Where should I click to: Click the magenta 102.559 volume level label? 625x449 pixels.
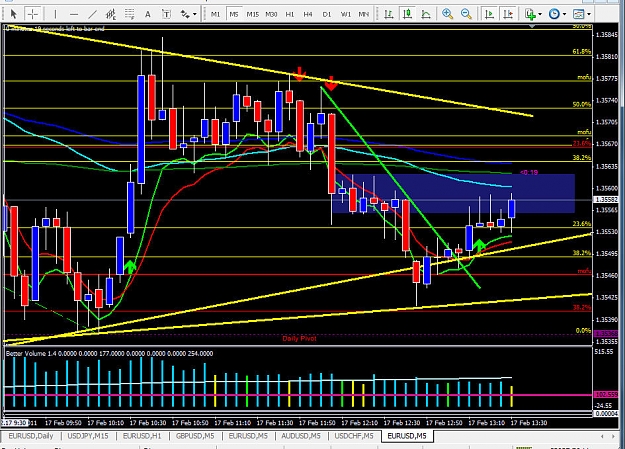pos(606,394)
